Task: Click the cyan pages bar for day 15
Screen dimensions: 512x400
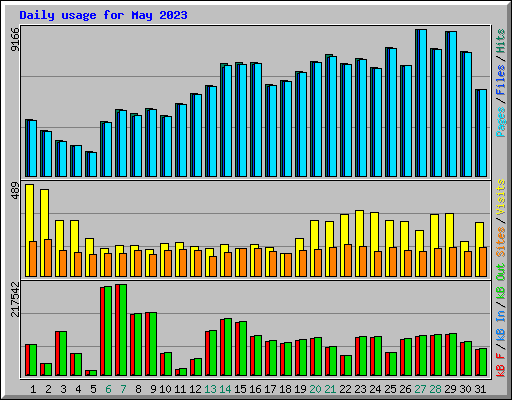Action: click(243, 120)
